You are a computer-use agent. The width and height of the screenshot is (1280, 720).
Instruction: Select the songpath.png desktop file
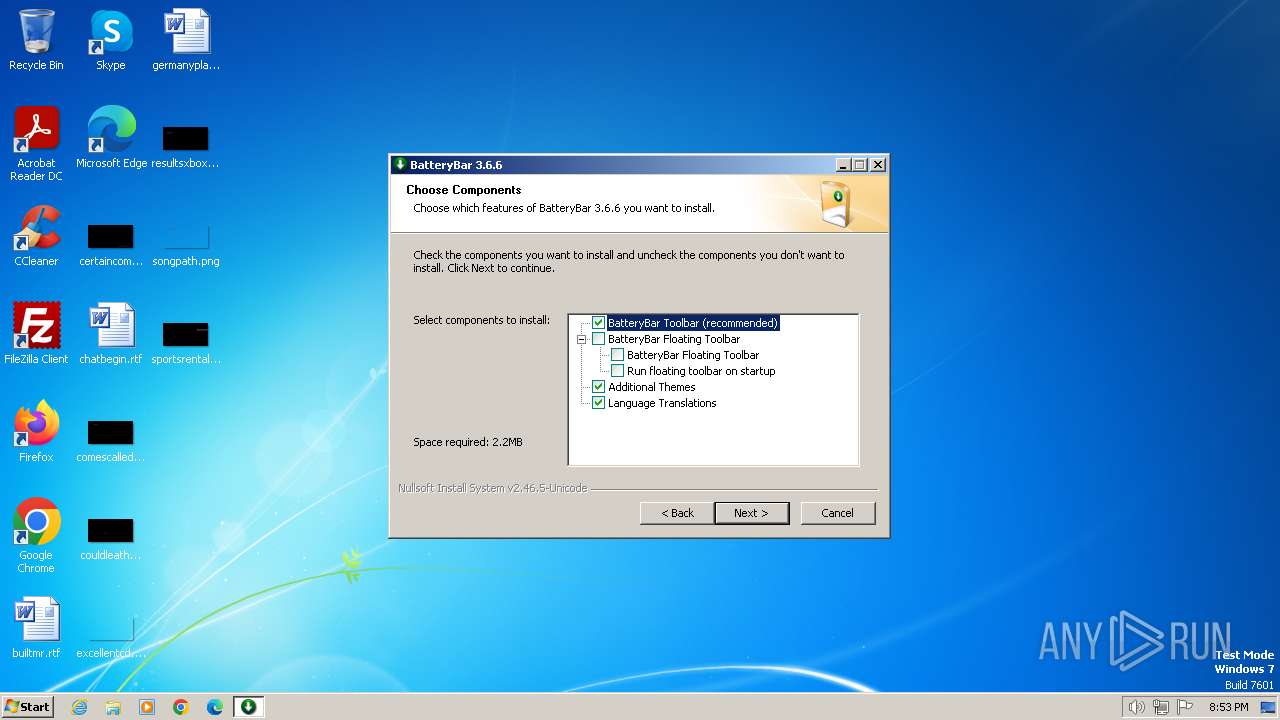[x=186, y=242]
